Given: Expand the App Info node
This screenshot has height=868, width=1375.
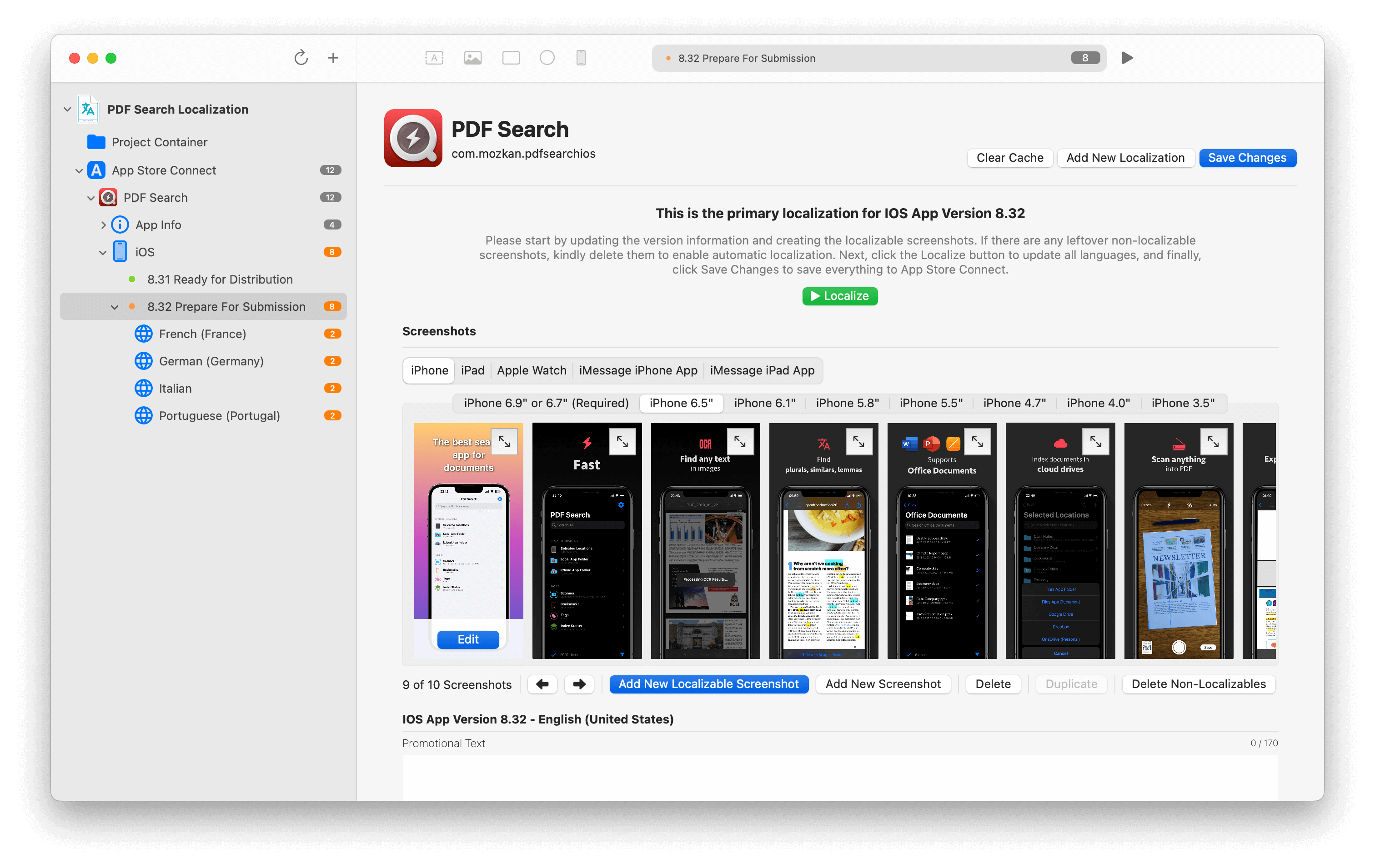Looking at the screenshot, I should click(103, 225).
